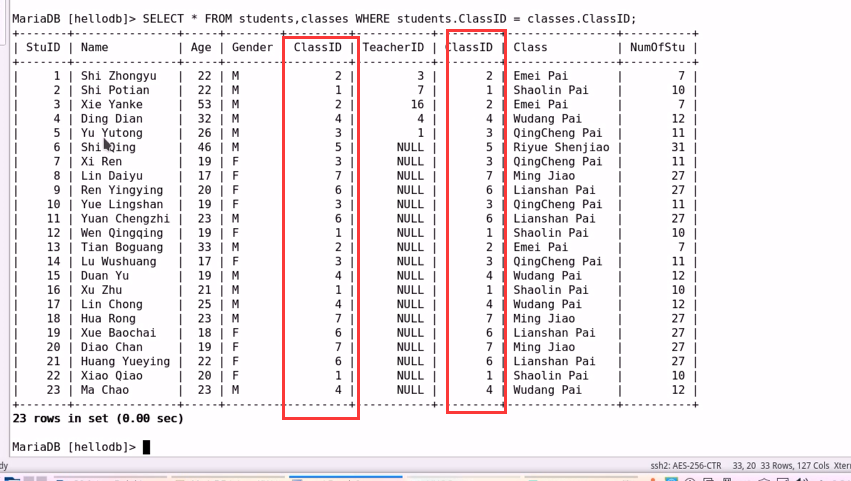Click the Gender column header

[252, 47]
